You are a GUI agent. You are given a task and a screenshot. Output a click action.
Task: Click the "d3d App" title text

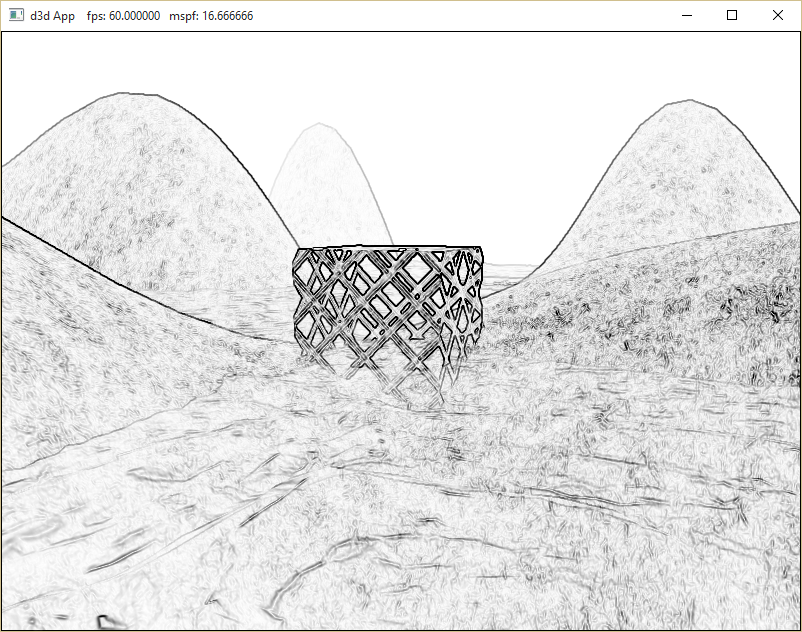(x=53, y=16)
